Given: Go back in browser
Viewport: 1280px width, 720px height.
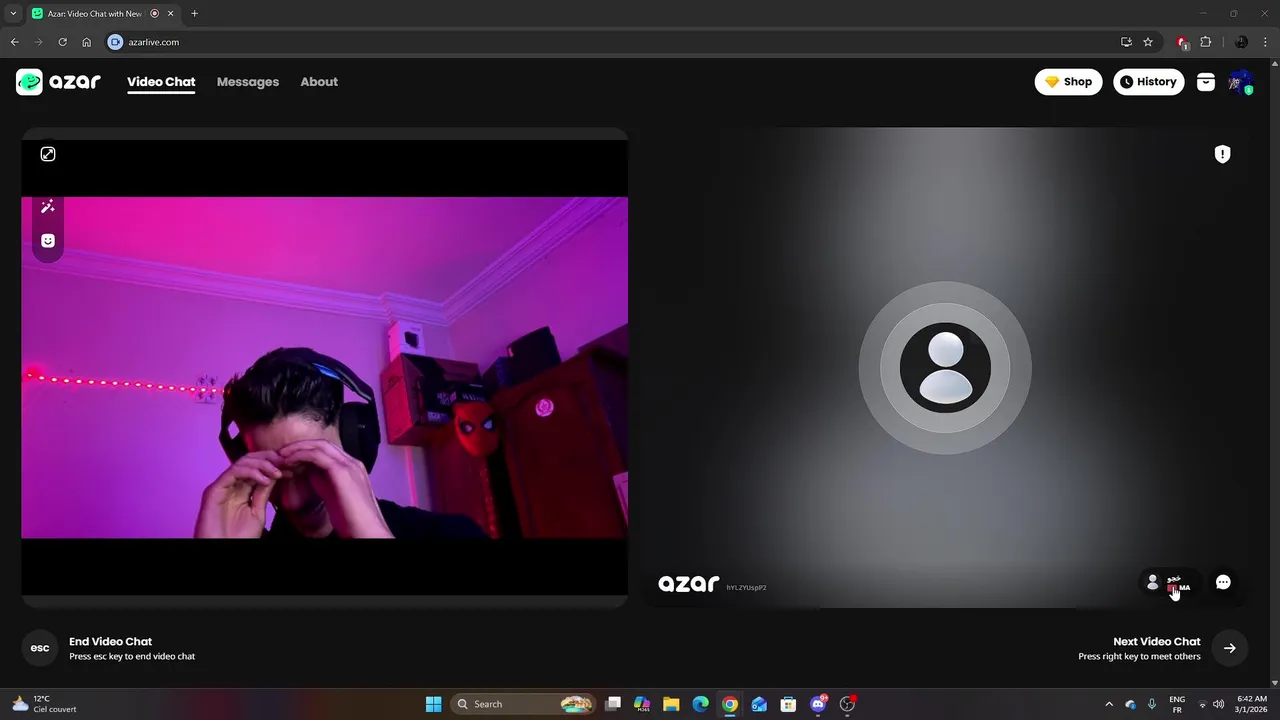Looking at the screenshot, I should tap(14, 42).
